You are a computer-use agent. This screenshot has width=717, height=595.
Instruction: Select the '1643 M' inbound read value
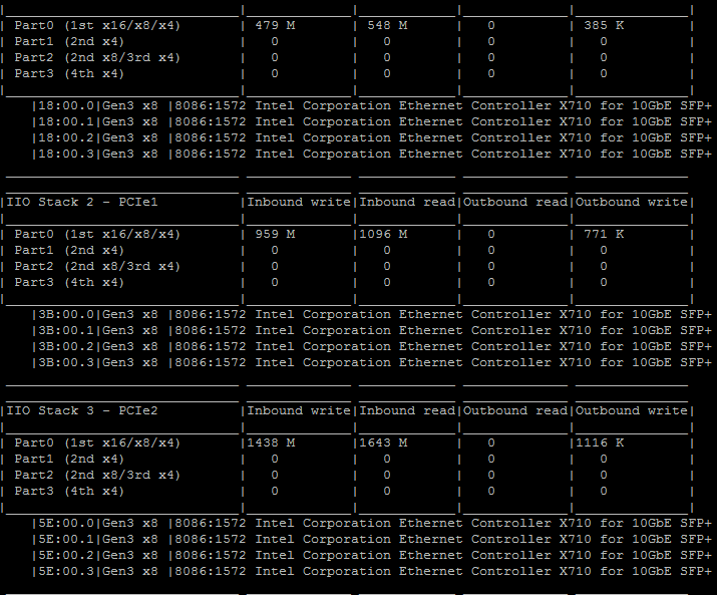tap(383, 443)
